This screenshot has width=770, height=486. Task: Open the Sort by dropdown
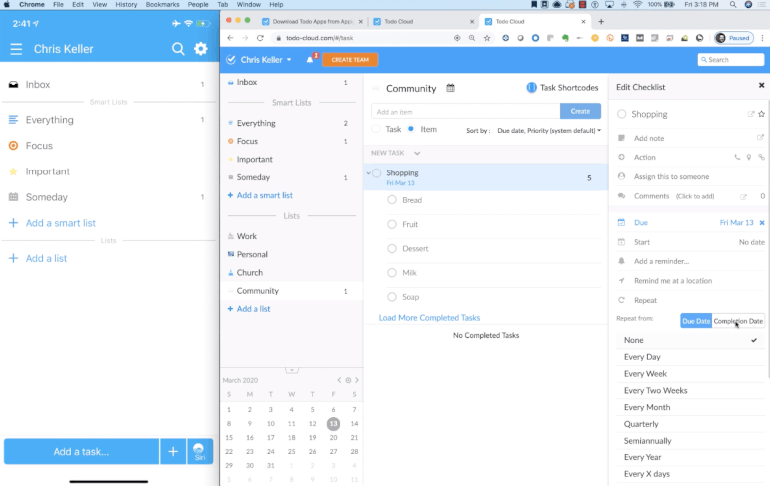click(549, 131)
